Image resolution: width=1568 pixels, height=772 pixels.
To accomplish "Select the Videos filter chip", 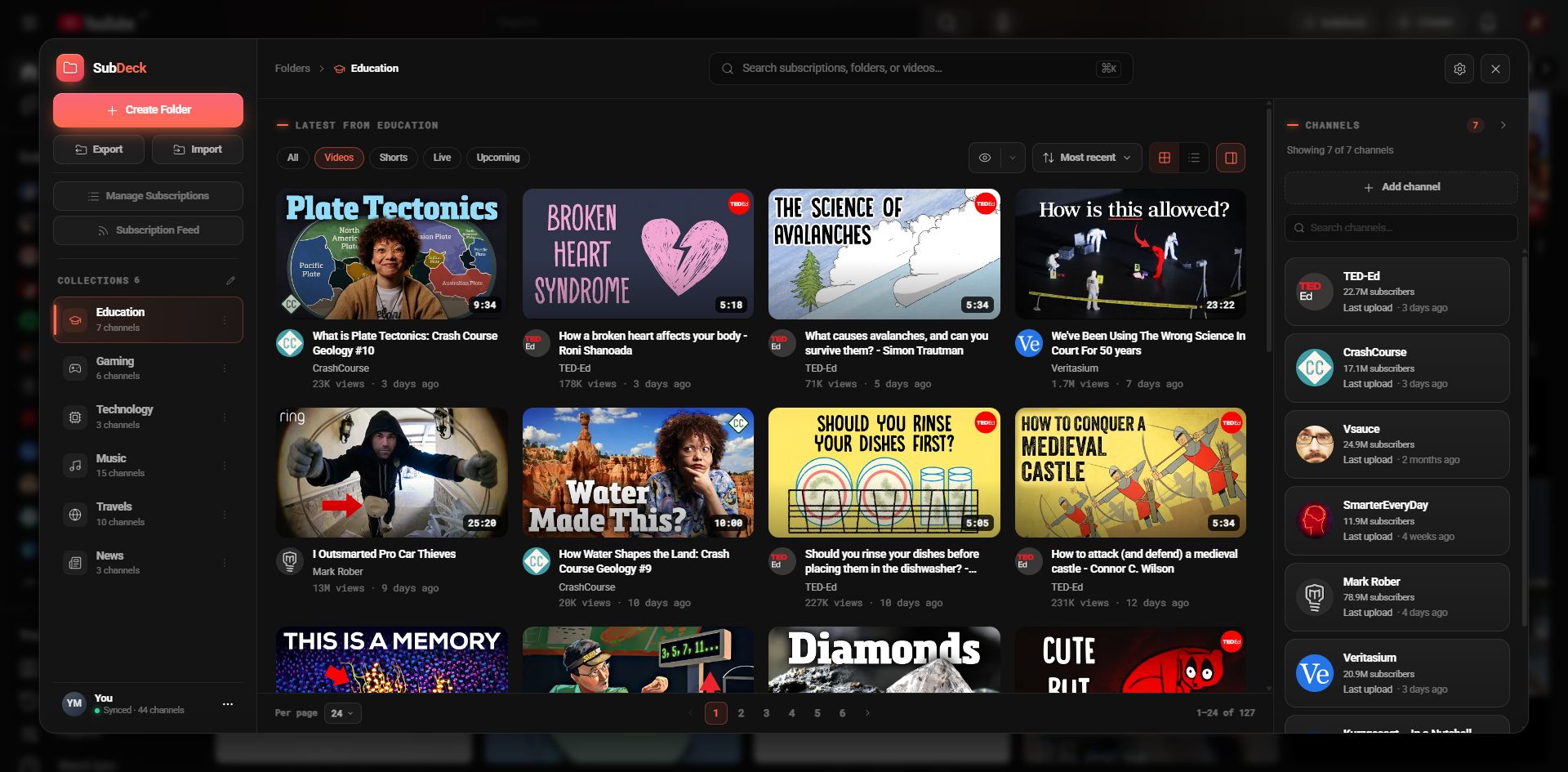I will [339, 158].
